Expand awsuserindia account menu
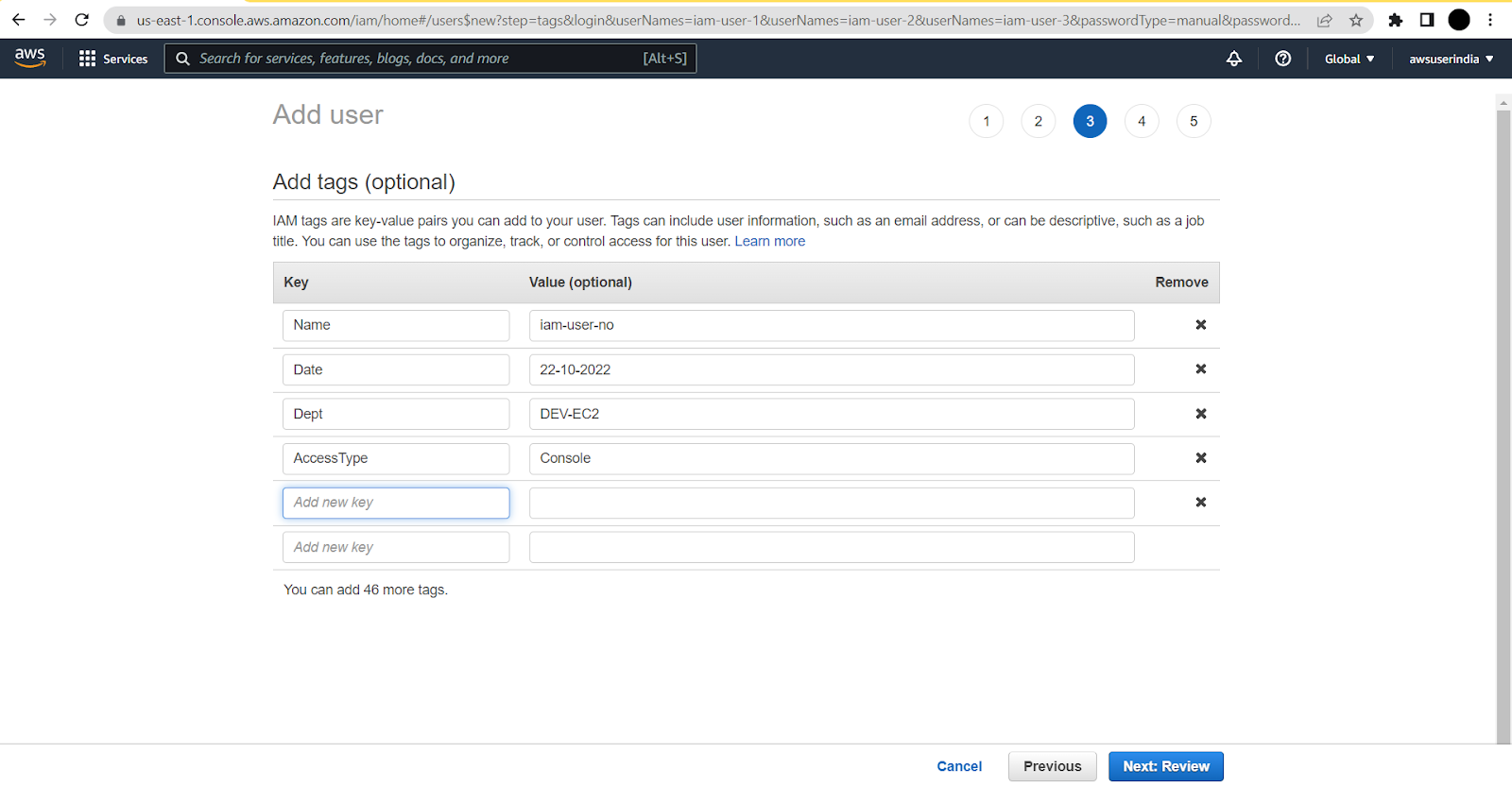Screen dimensions: 1512x787 [1452, 59]
